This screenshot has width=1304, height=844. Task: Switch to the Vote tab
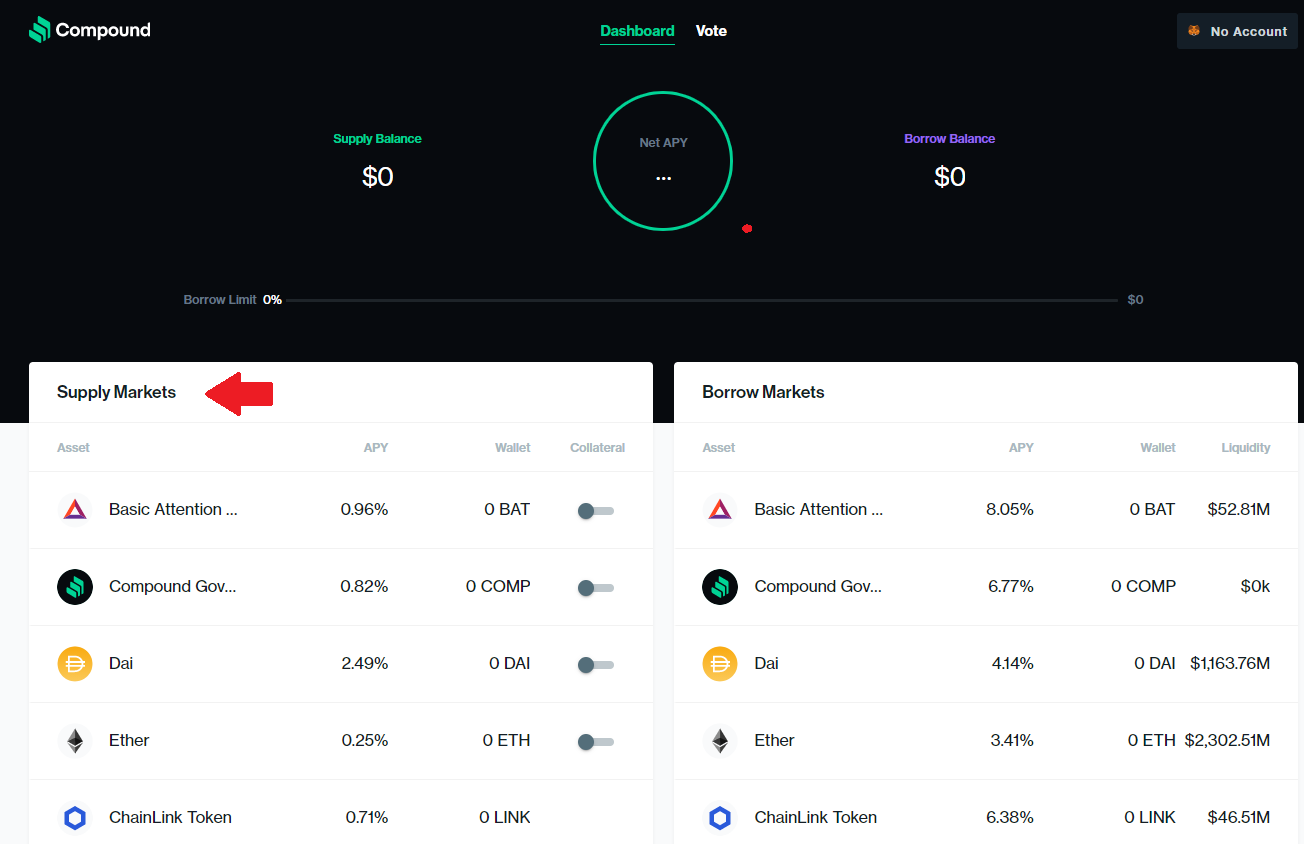tap(711, 31)
